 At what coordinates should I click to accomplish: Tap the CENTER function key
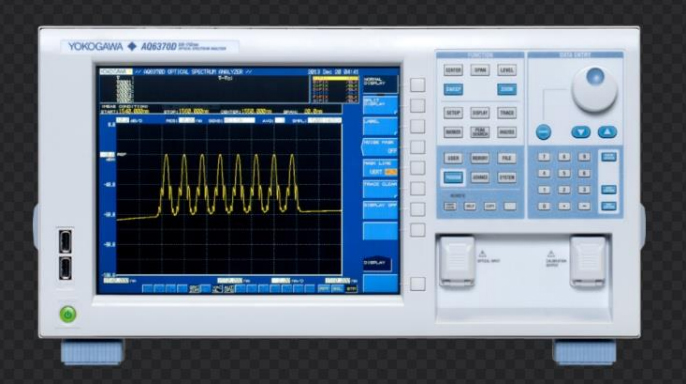[453, 70]
